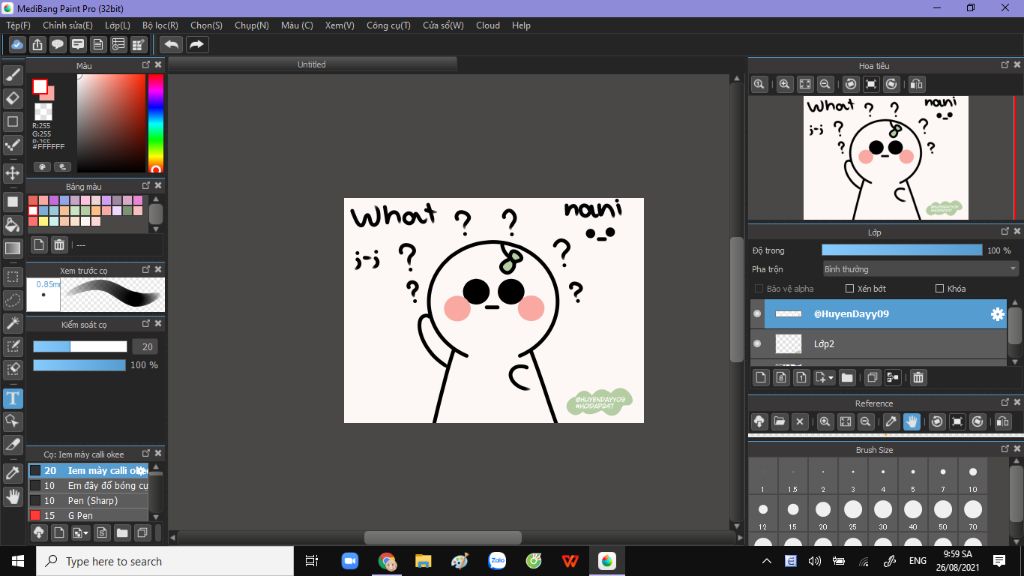Open Zoom from the taskbar

pos(350,561)
